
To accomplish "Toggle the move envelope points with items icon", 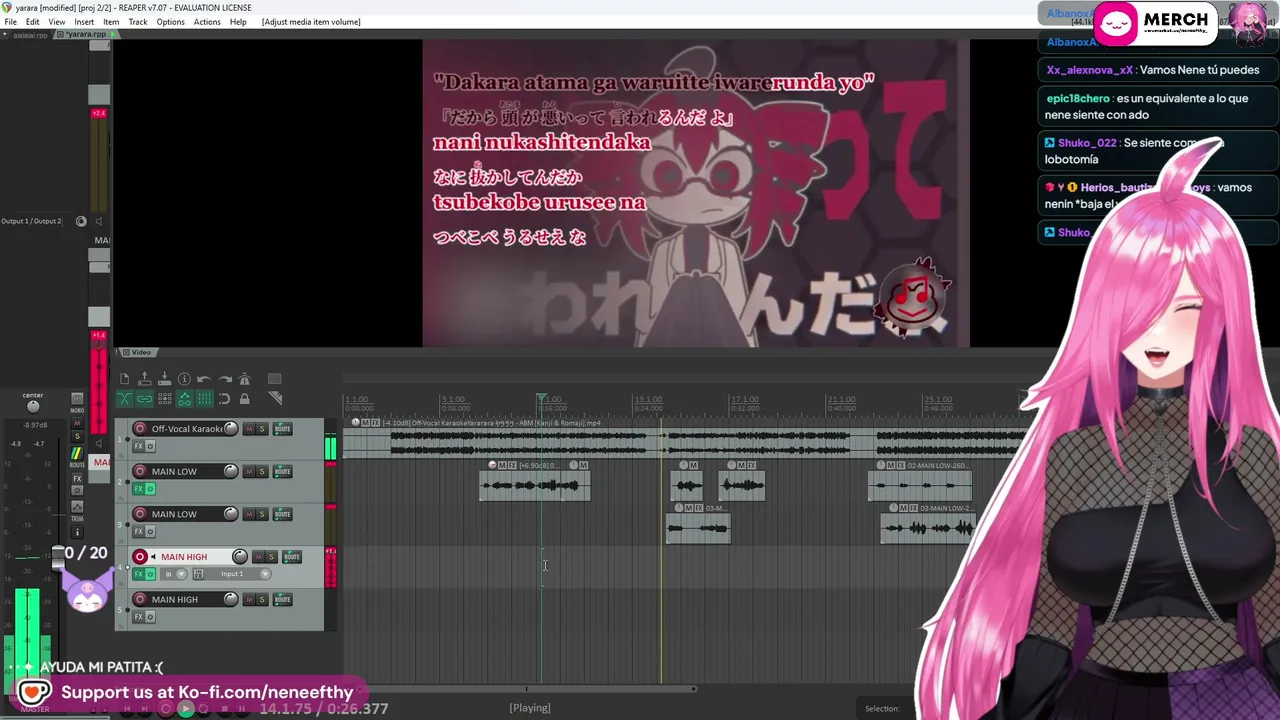I will (184, 399).
